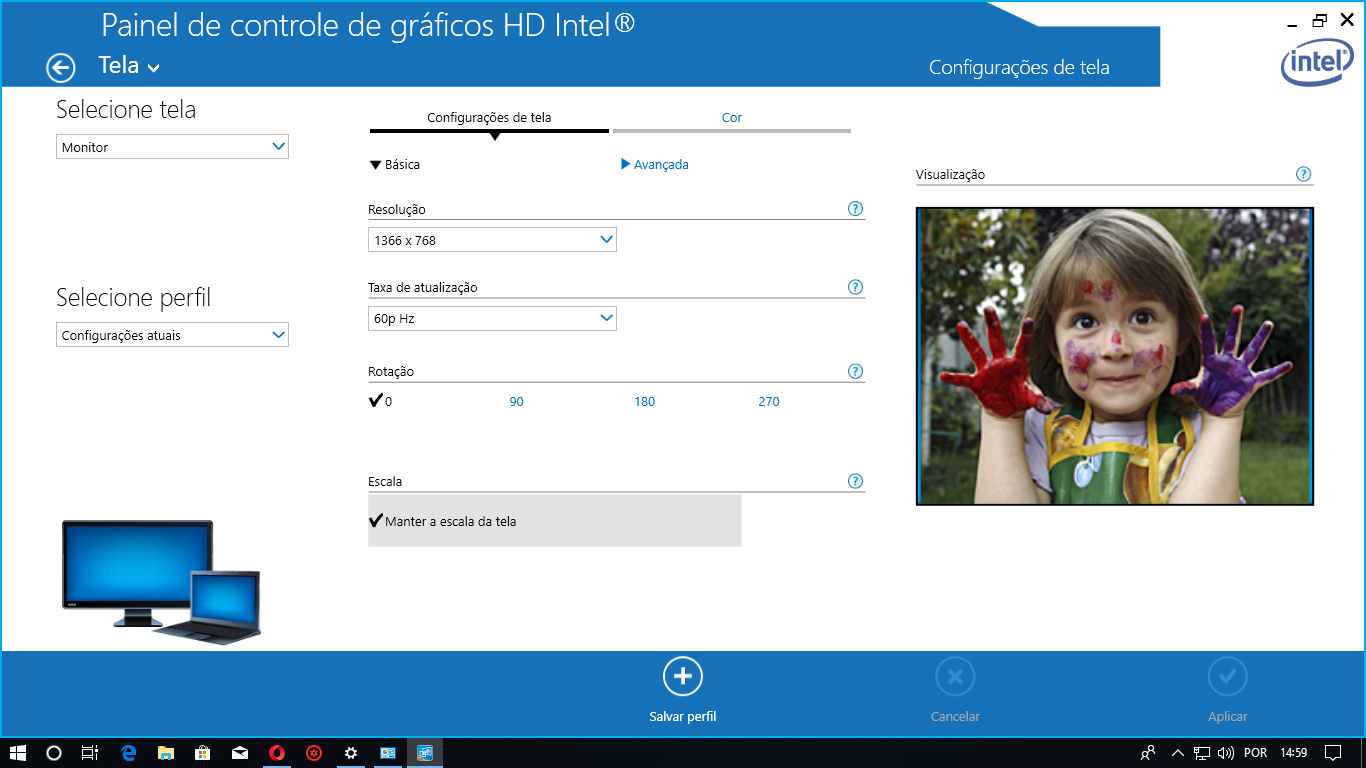Open File Explorer from taskbar

(x=165, y=753)
